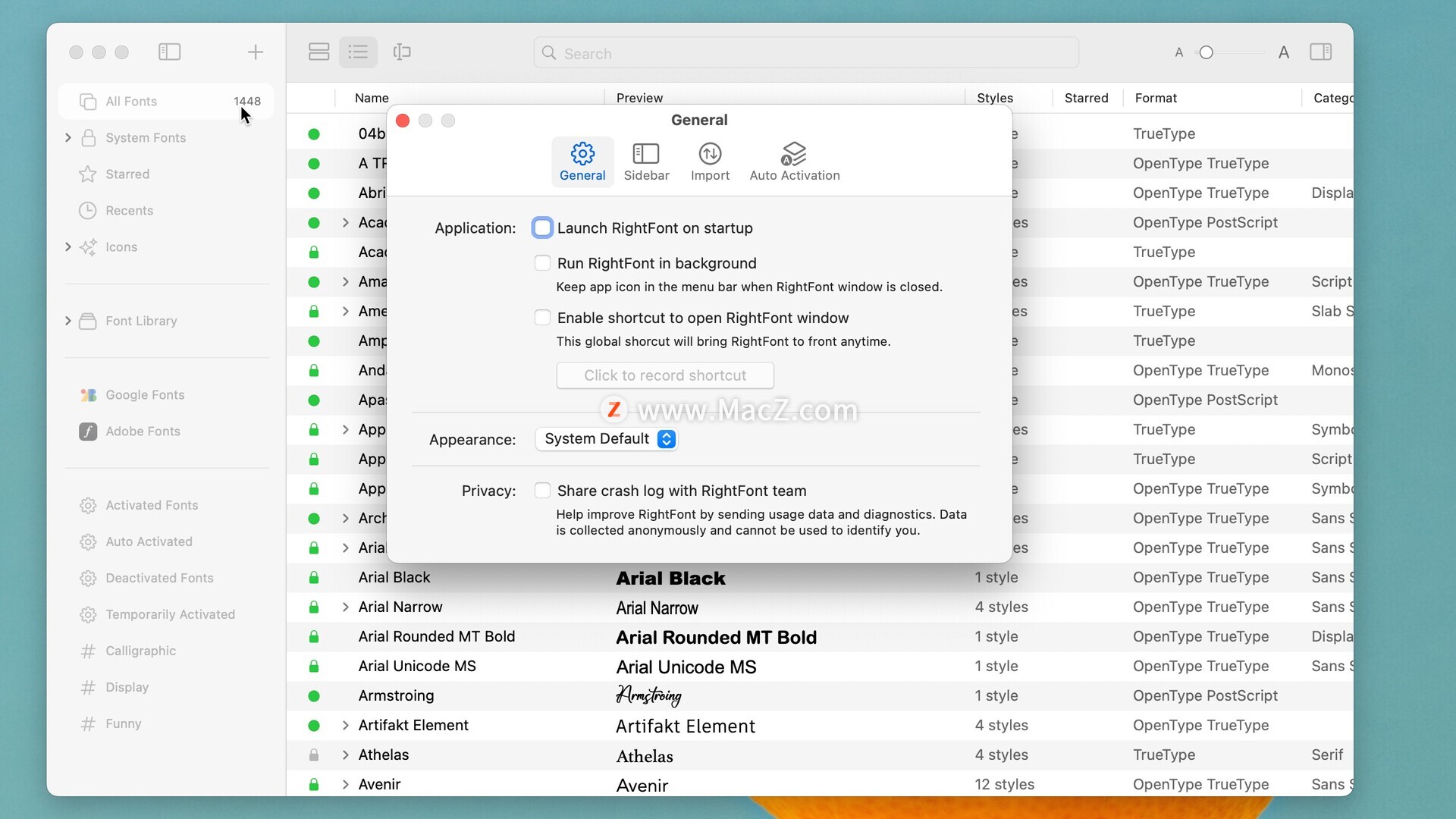Click the Adobe Fonts icon
The height and width of the screenshot is (819, 1456).
point(88,431)
